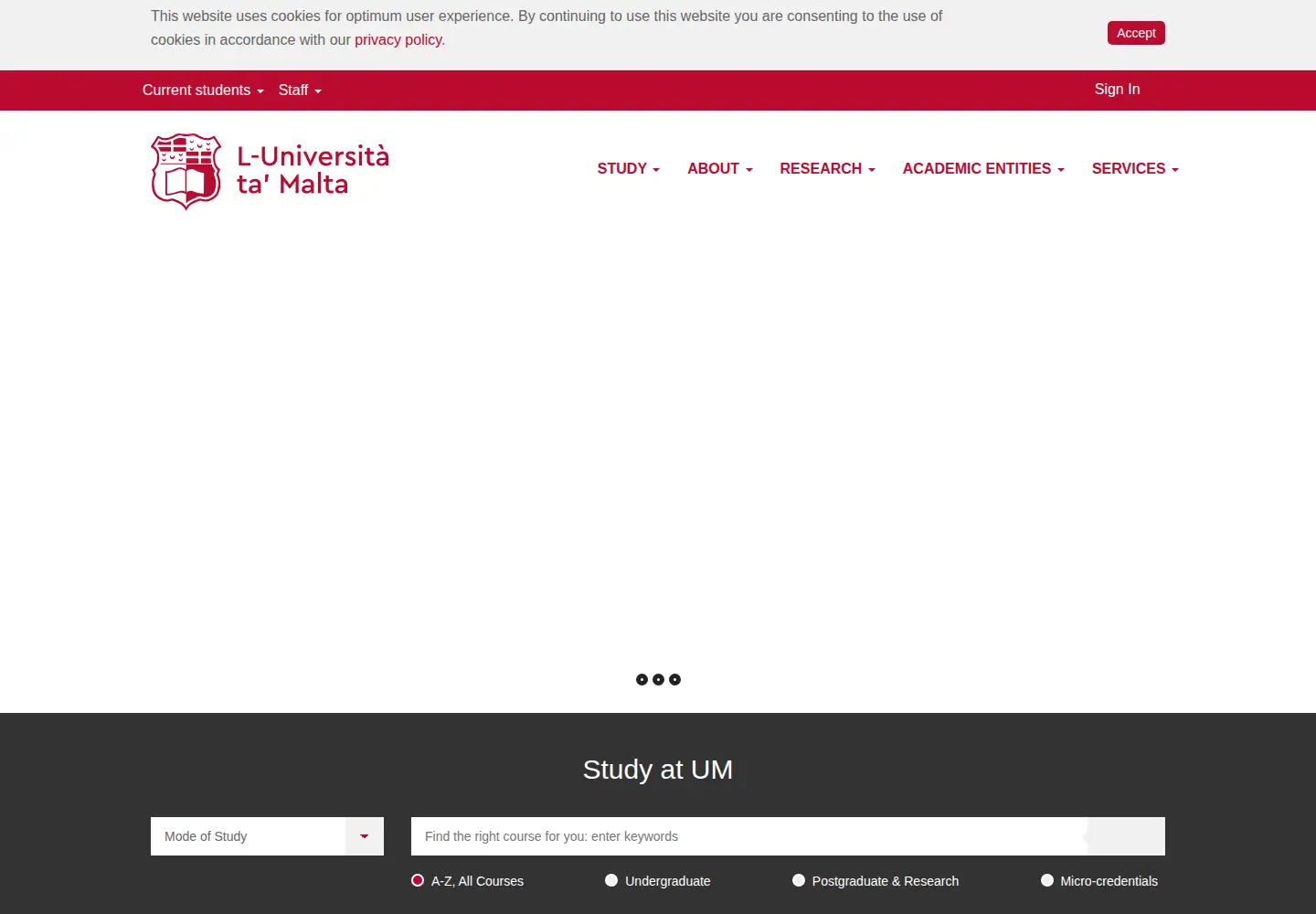Expand the Staff dropdown

pyautogui.click(x=300, y=90)
